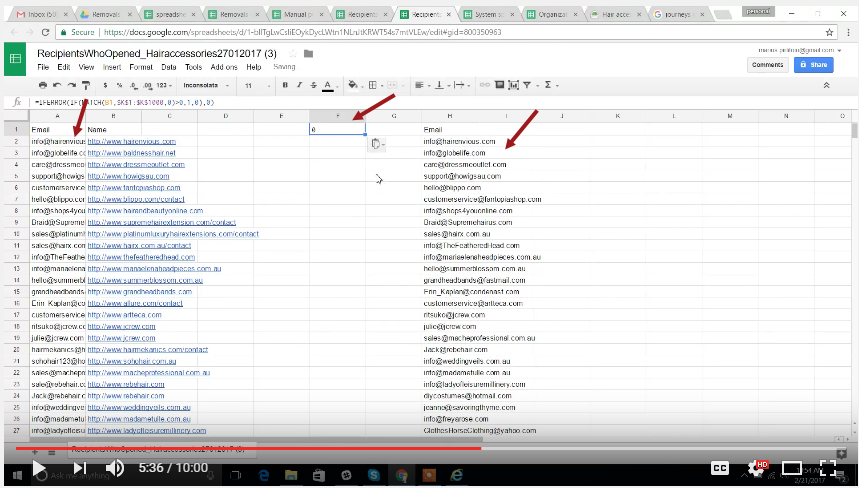Open the Comments button

pyautogui.click(x=767, y=64)
